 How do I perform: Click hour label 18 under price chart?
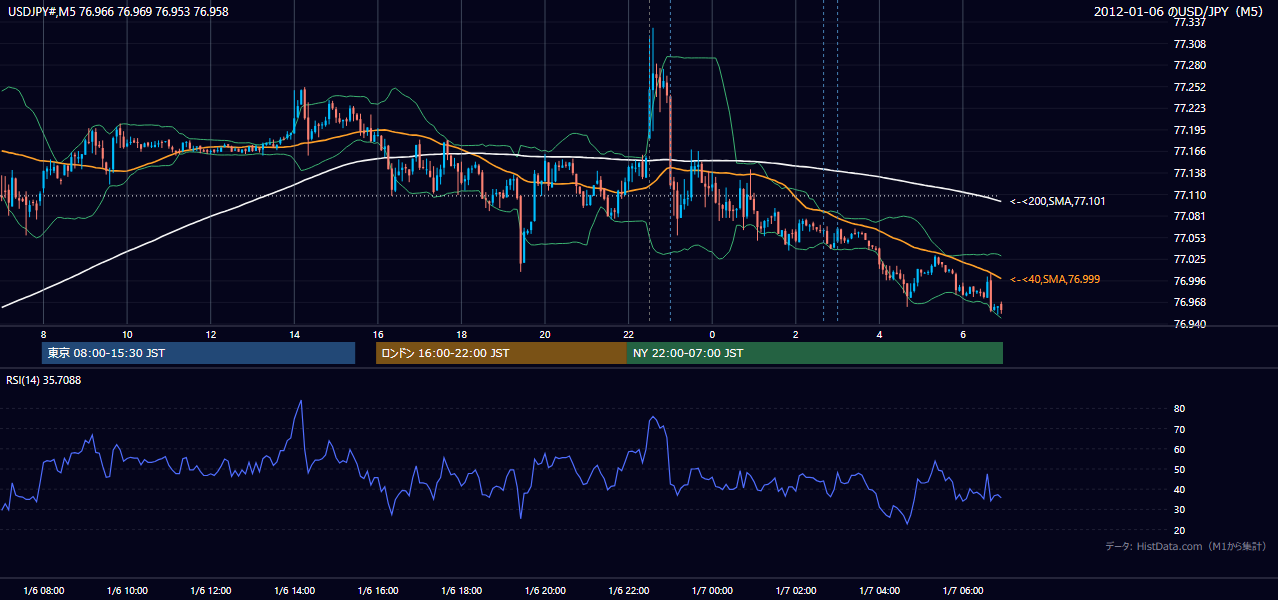pos(461,333)
